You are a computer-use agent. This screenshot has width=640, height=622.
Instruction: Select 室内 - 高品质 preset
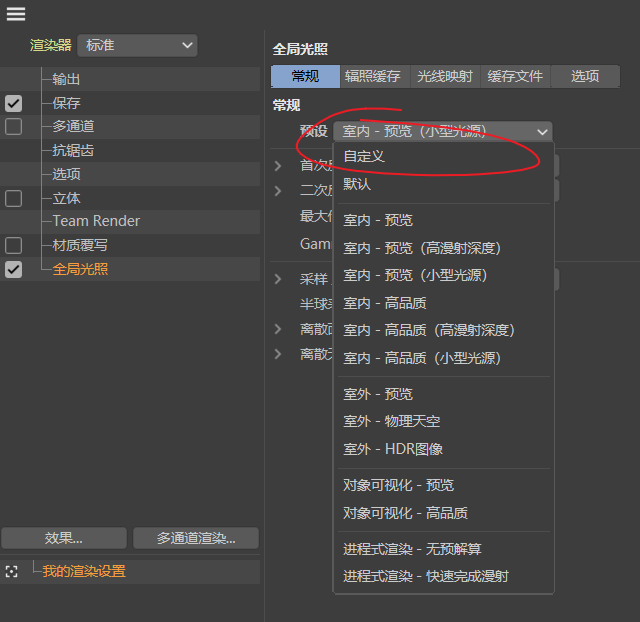[x=385, y=302]
